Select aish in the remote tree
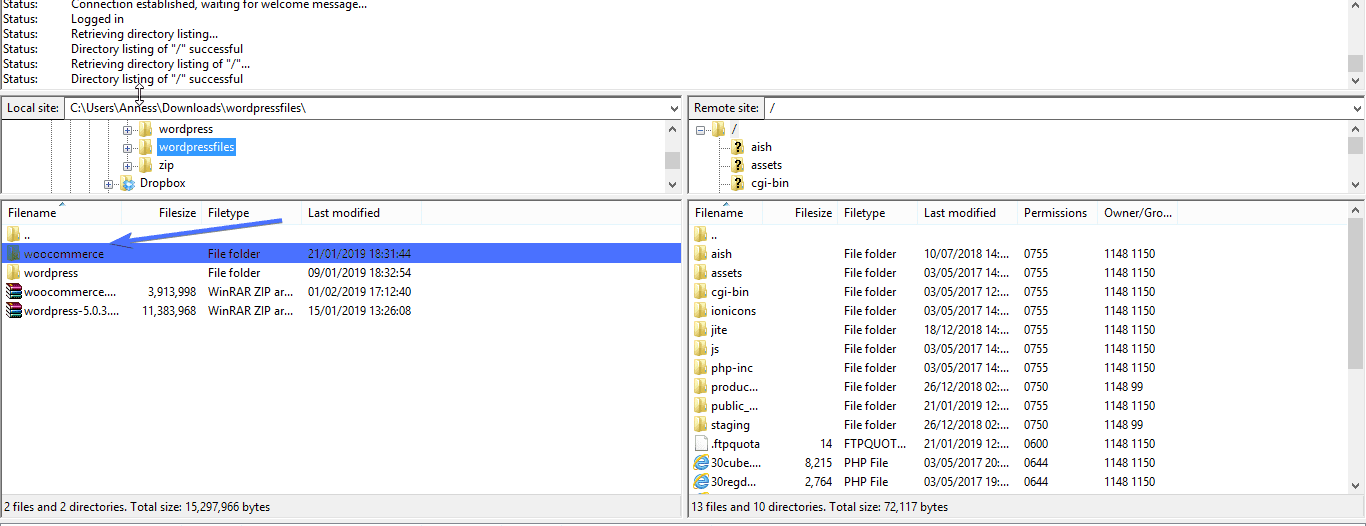This screenshot has width=1366, height=526. click(x=761, y=147)
